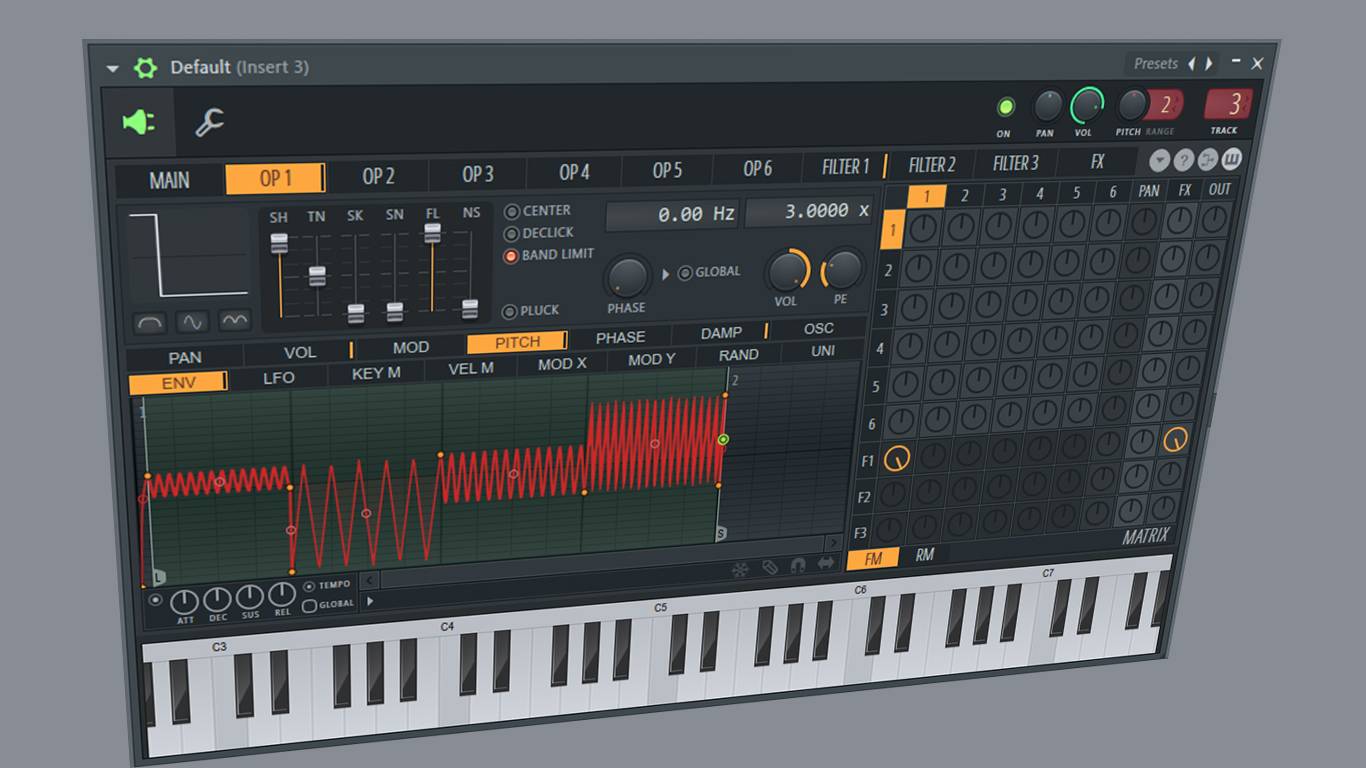Toggle the envelope enable dot beside ATT

[x=154, y=600]
